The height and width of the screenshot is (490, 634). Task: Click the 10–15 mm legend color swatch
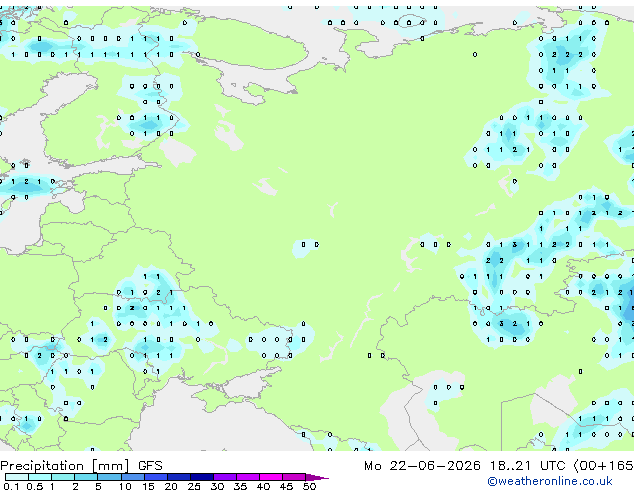(x=133, y=477)
